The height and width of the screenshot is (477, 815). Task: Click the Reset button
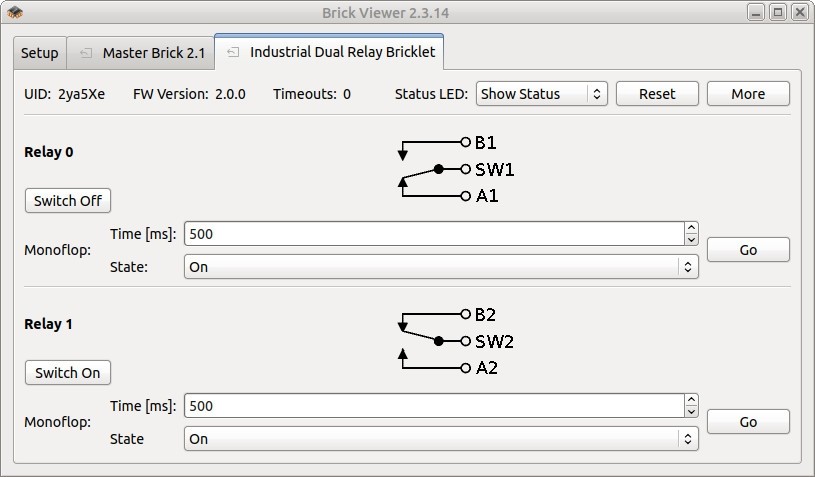tap(657, 94)
